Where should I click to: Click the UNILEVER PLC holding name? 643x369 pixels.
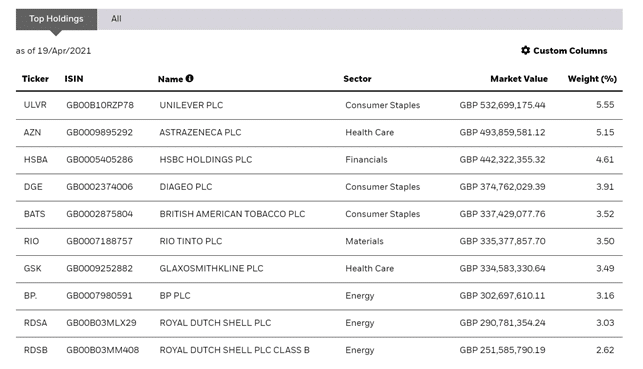click(191, 105)
